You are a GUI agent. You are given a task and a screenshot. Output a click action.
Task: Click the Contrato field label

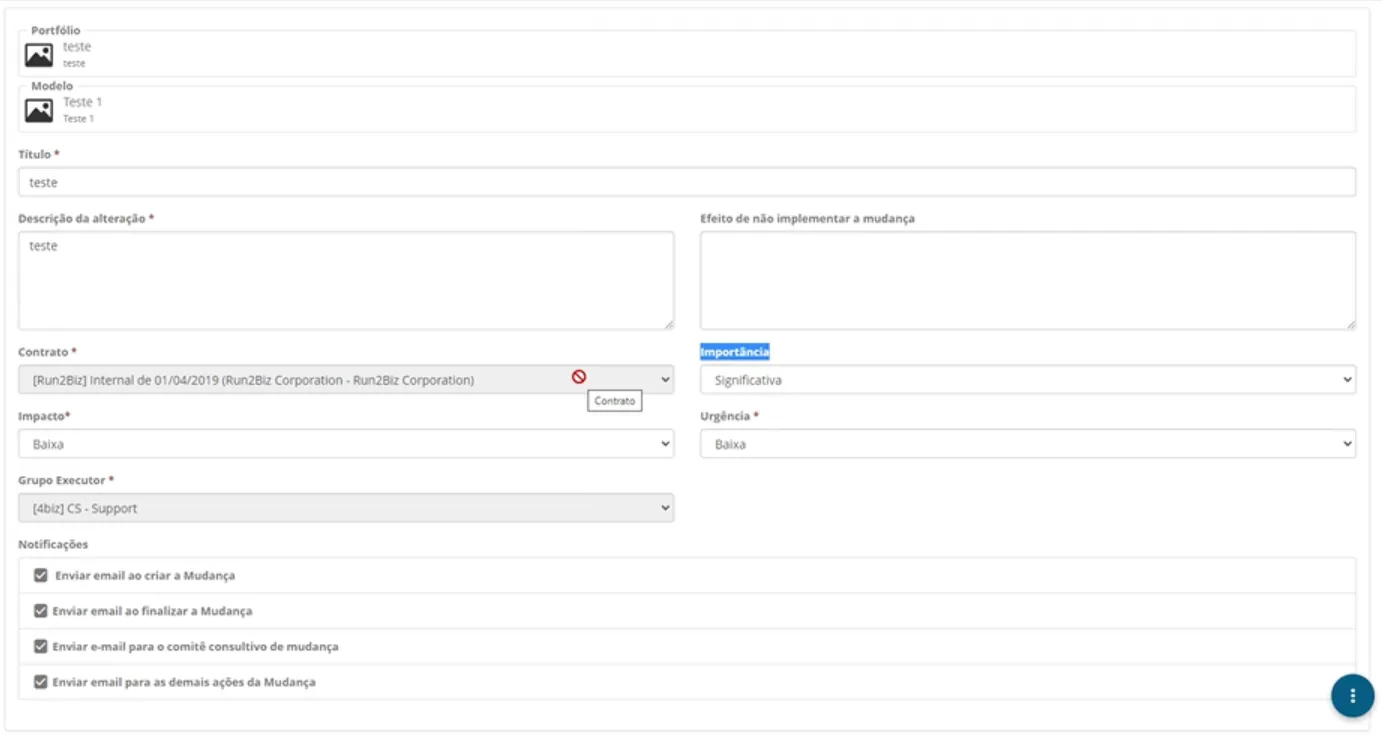[47, 352]
